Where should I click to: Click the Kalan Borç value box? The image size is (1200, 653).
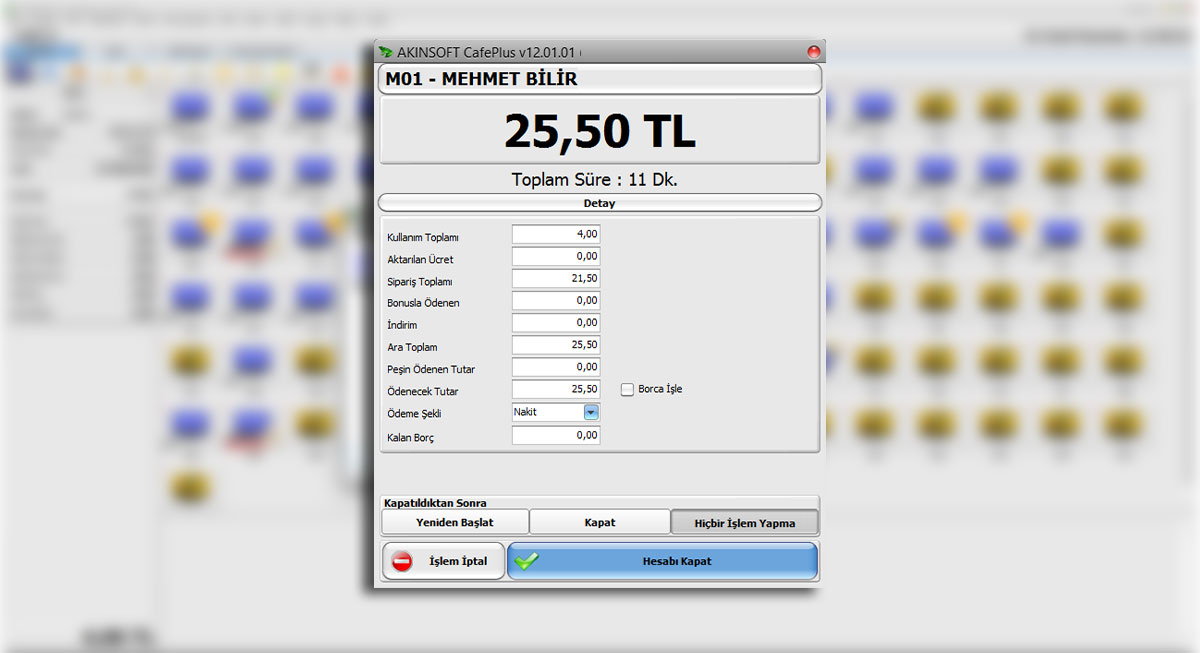(555, 435)
